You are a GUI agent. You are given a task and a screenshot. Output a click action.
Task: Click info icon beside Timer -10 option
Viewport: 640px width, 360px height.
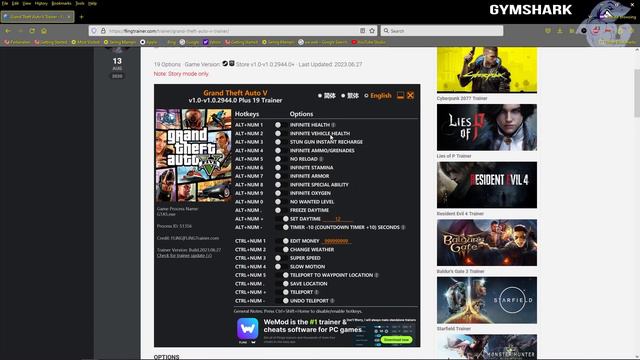403,227
